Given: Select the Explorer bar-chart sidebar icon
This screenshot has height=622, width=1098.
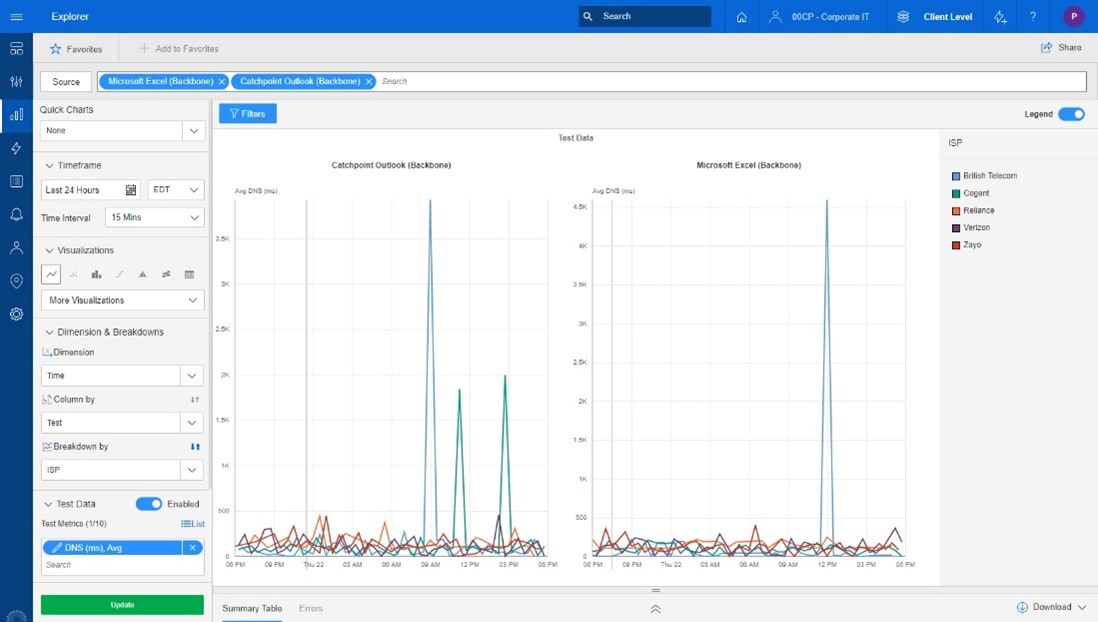Looking at the screenshot, I should coord(16,115).
